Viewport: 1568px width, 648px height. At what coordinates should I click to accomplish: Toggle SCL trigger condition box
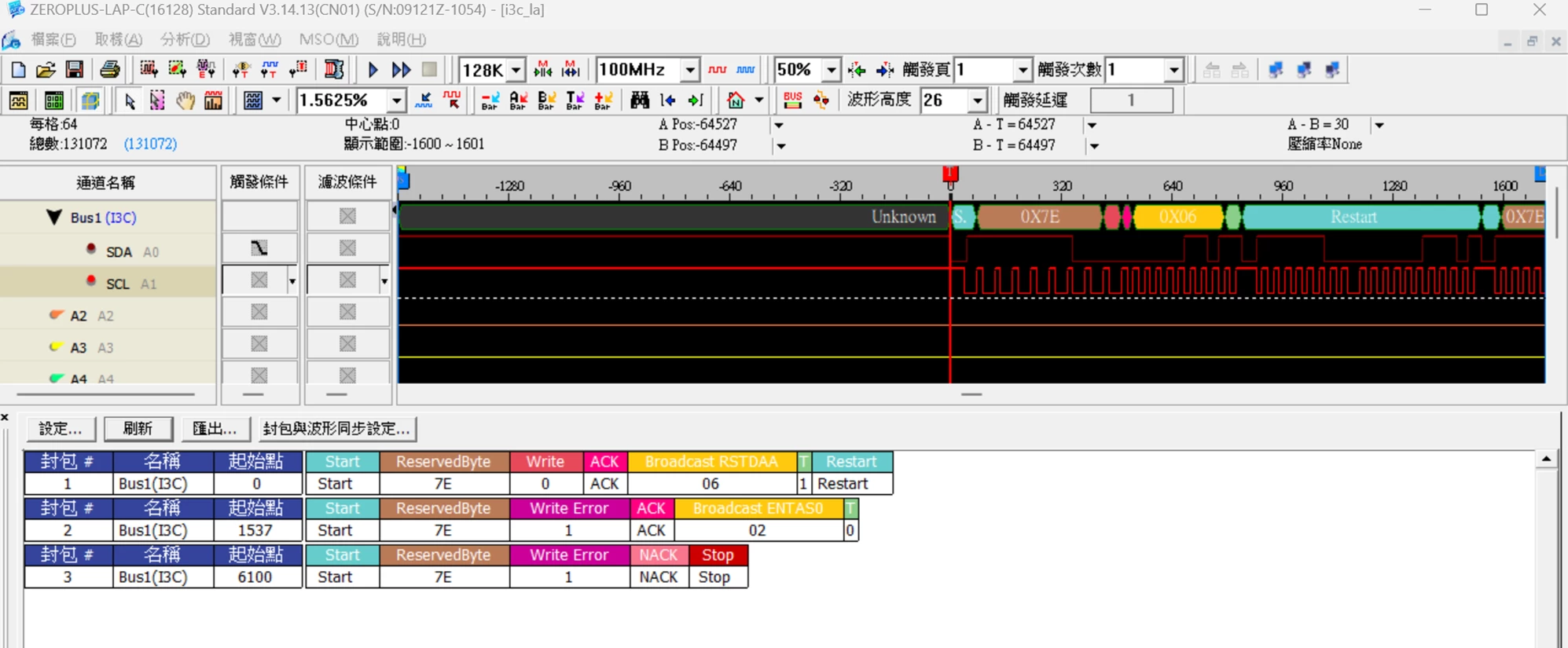click(259, 280)
